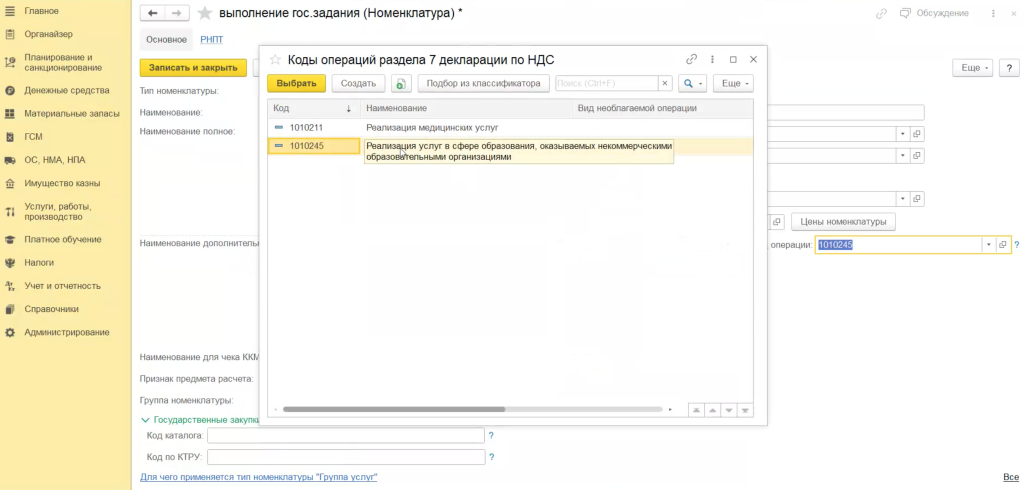This screenshot has width=1024, height=490.
Task: Copy link to the dialog via chain icon
Action: click(691, 60)
